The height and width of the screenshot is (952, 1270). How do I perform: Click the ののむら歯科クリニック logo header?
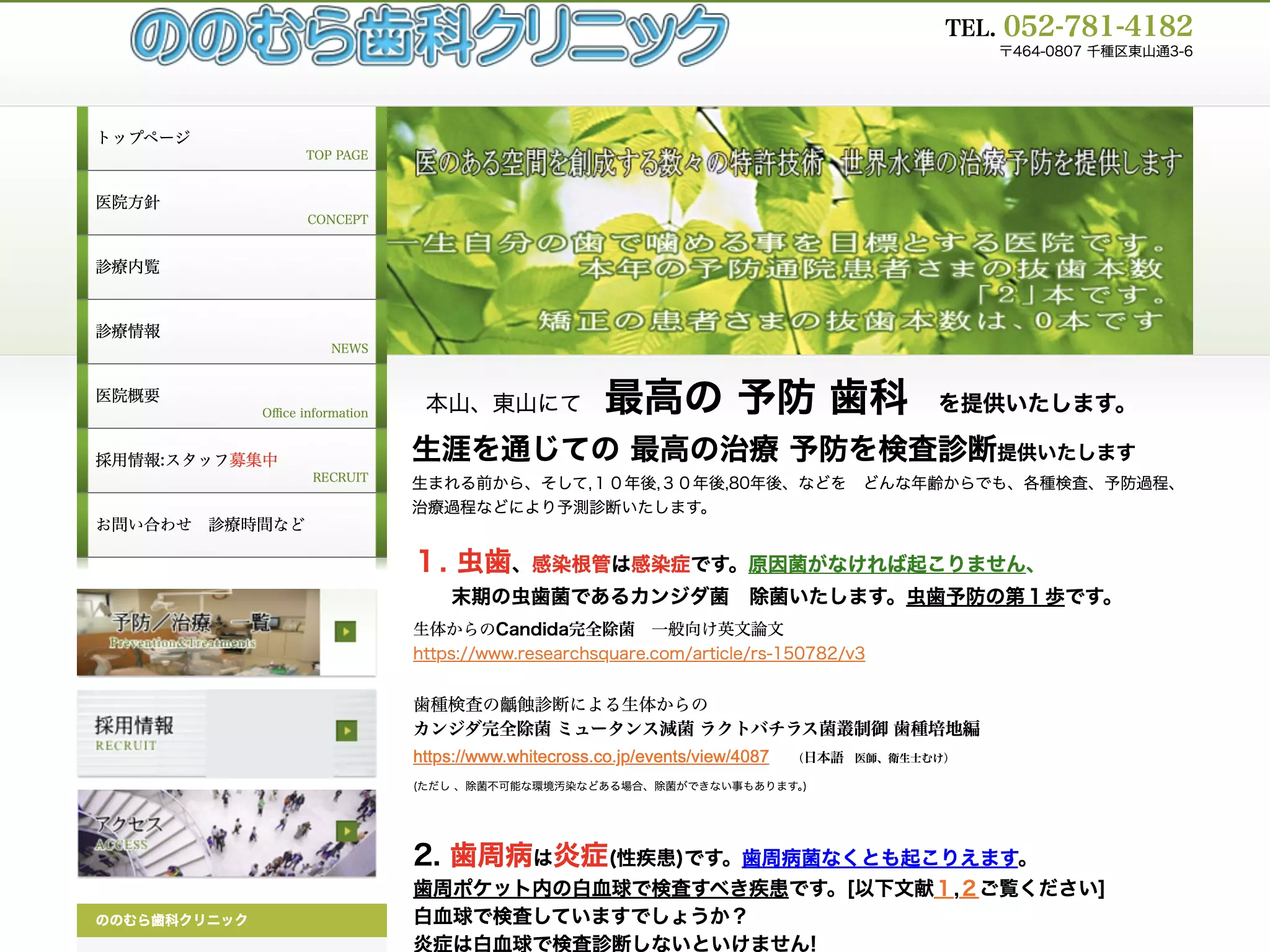pyautogui.click(x=429, y=36)
